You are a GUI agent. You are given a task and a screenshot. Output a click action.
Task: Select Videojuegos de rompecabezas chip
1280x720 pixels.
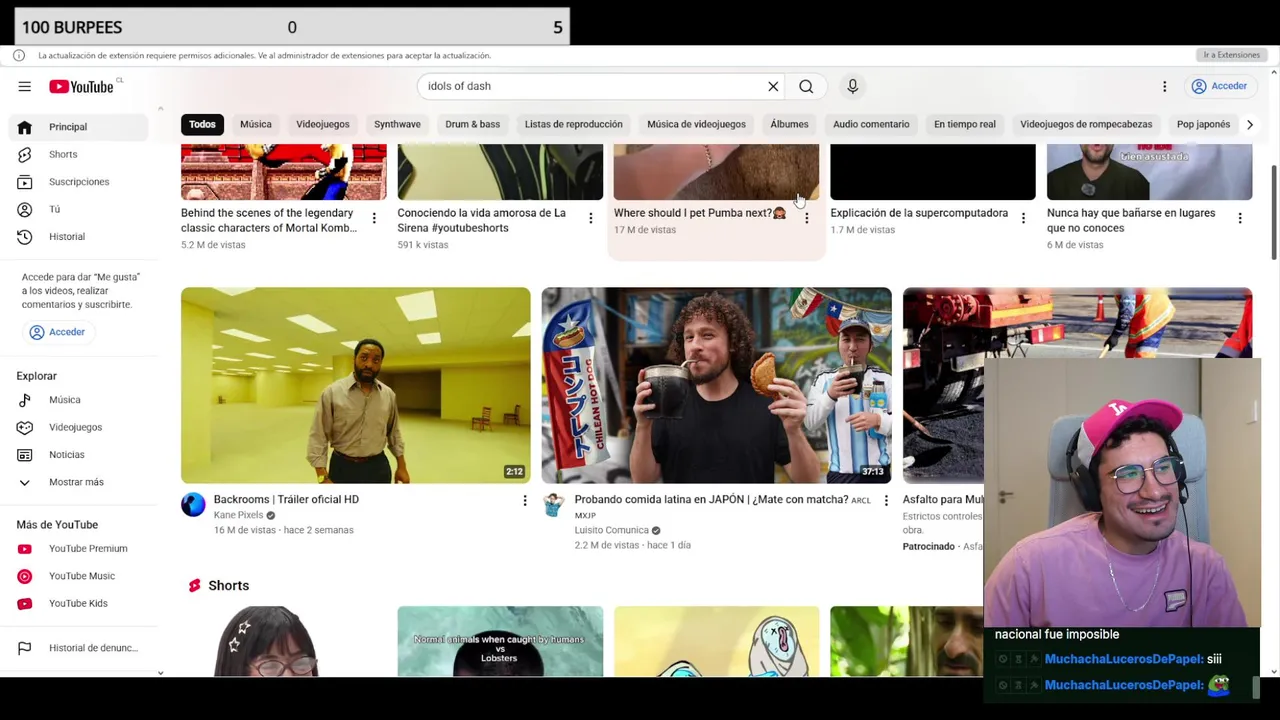coord(1086,124)
